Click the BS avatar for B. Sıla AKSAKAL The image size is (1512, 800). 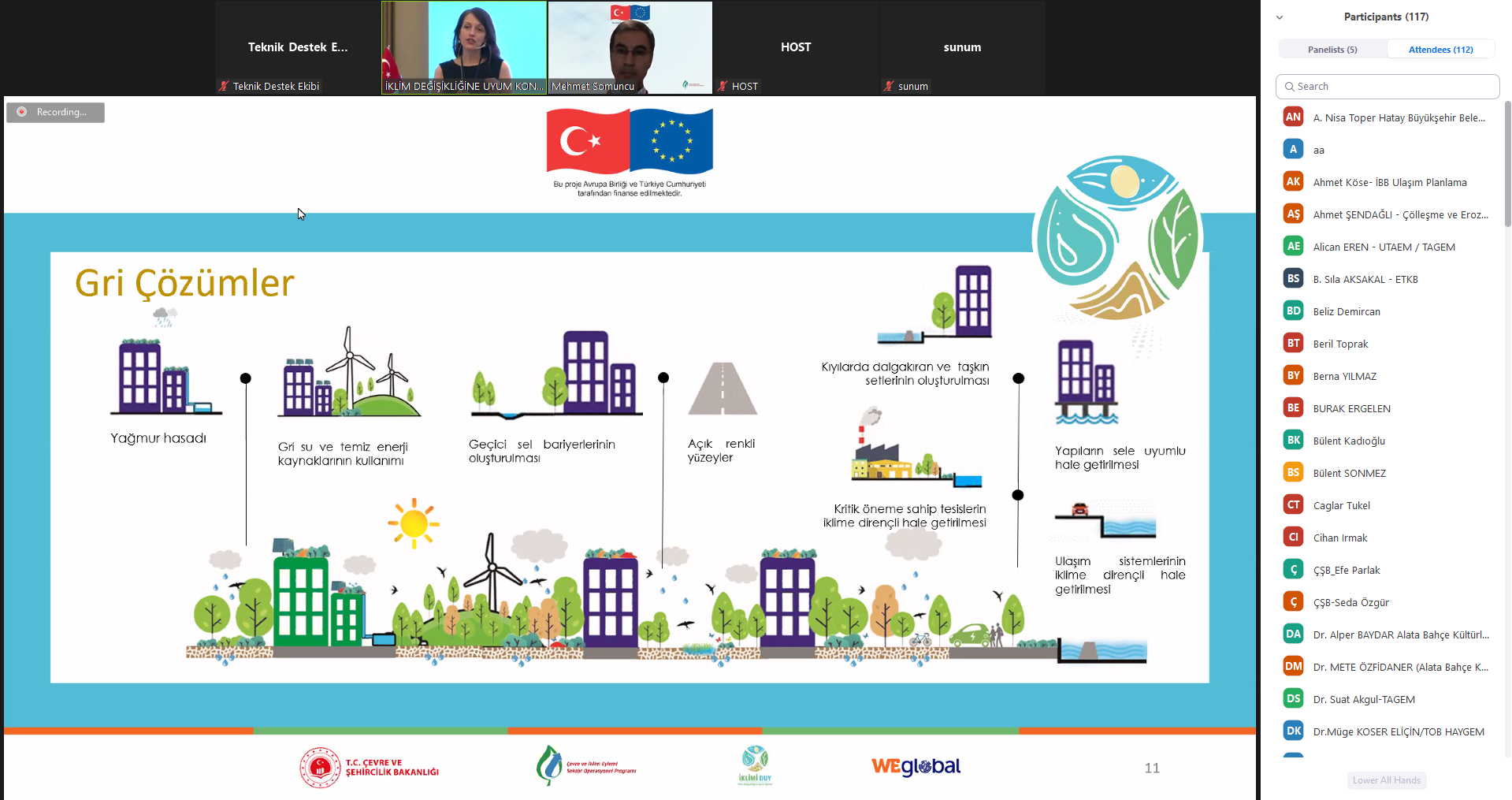click(x=1293, y=279)
